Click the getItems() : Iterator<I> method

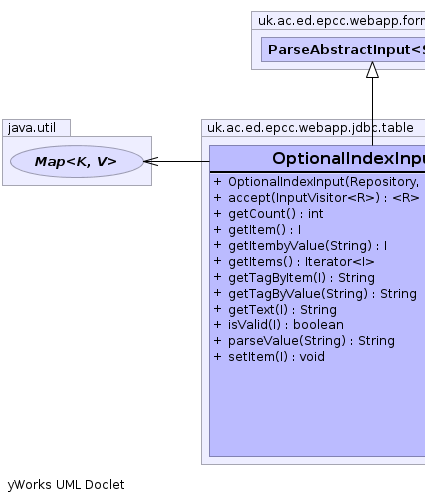pyautogui.click(x=294, y=262)
